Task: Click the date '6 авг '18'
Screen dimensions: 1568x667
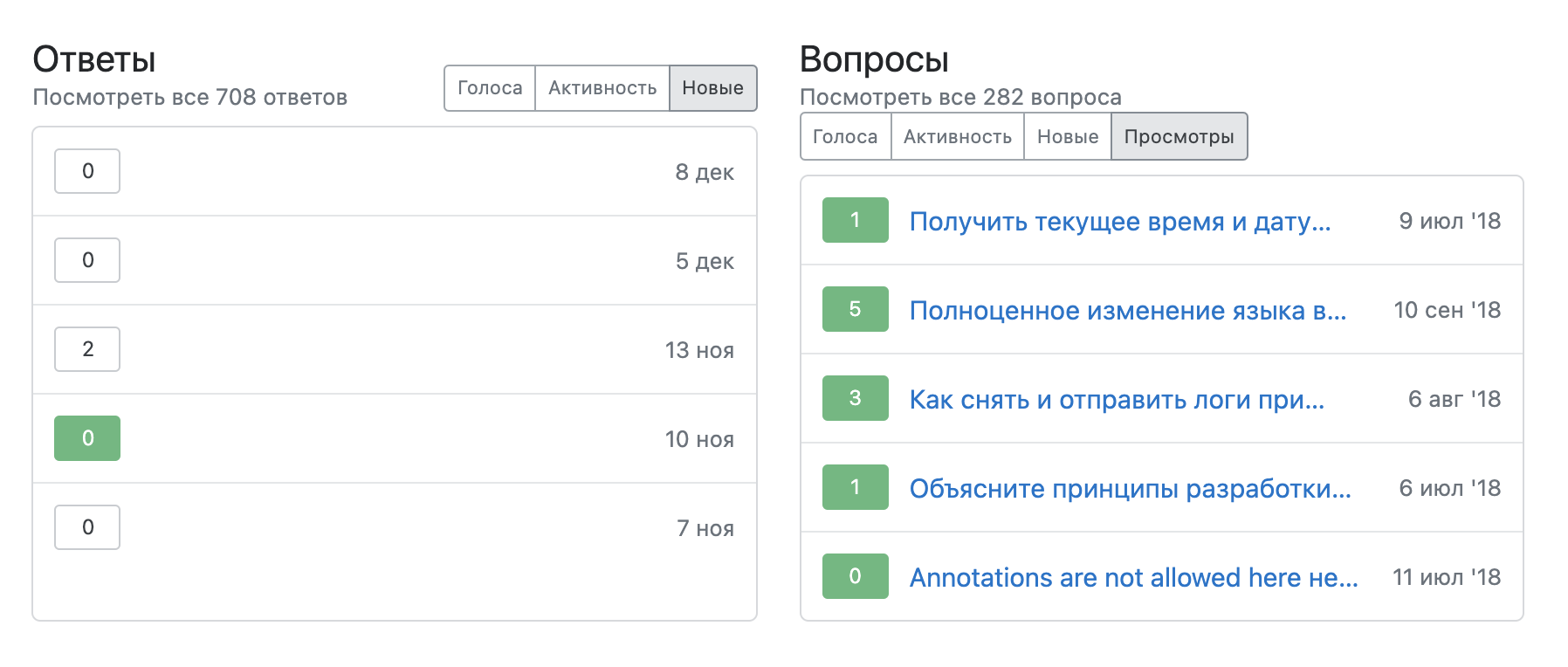Action: (x=1455, y=399)
